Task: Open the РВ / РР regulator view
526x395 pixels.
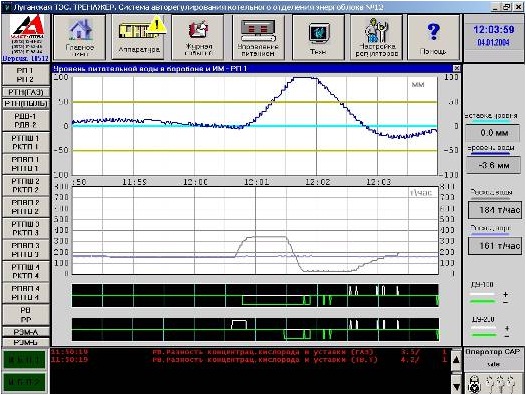Action: point(25,315)
